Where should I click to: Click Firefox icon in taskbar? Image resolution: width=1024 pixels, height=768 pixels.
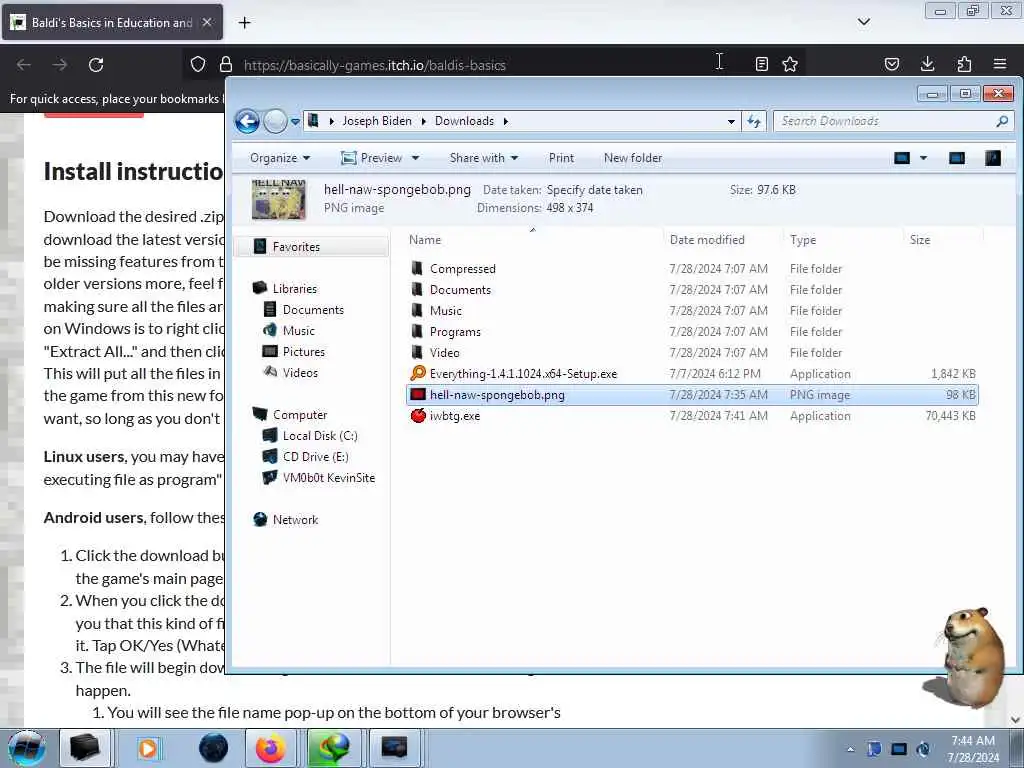click(x=270, y=748)
